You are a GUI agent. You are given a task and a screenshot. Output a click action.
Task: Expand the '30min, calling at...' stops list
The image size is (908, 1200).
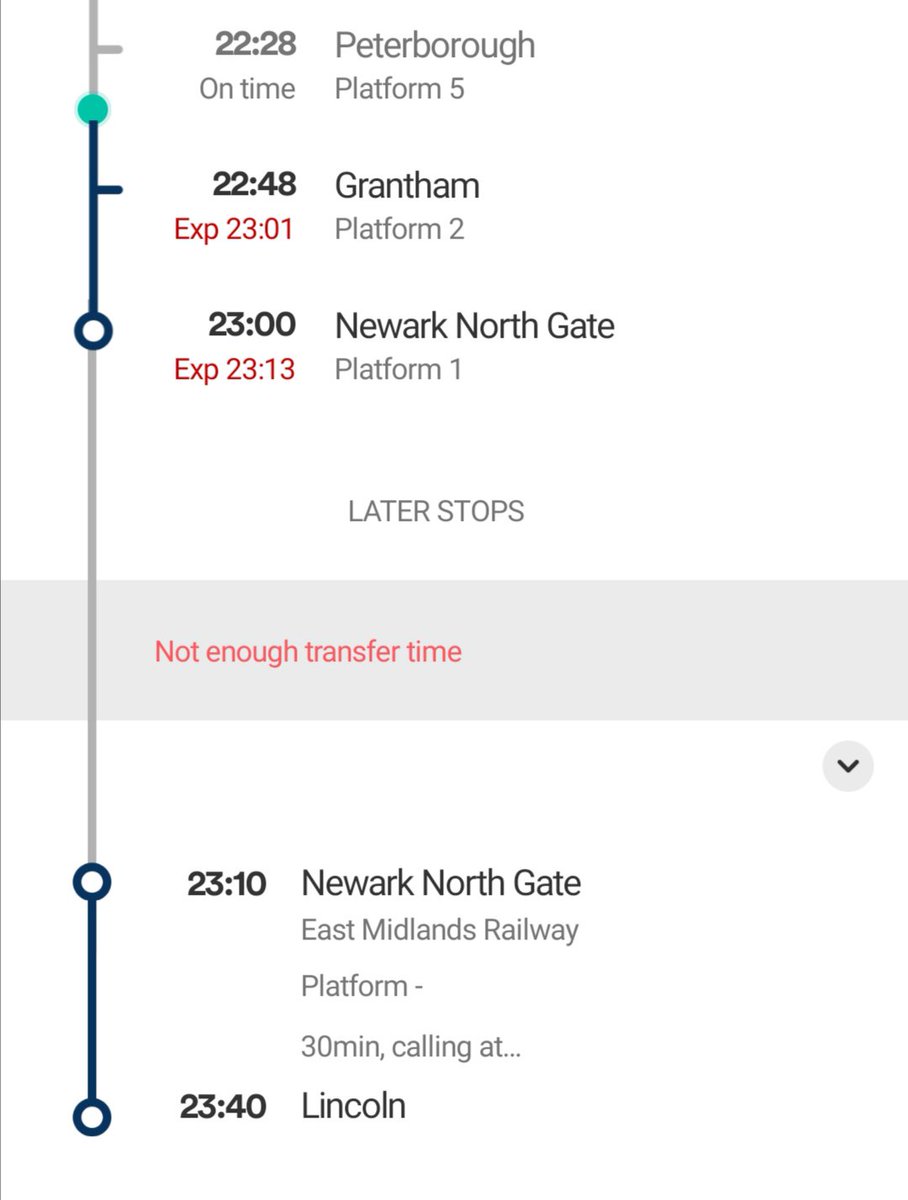click(x=410, y=1047)
